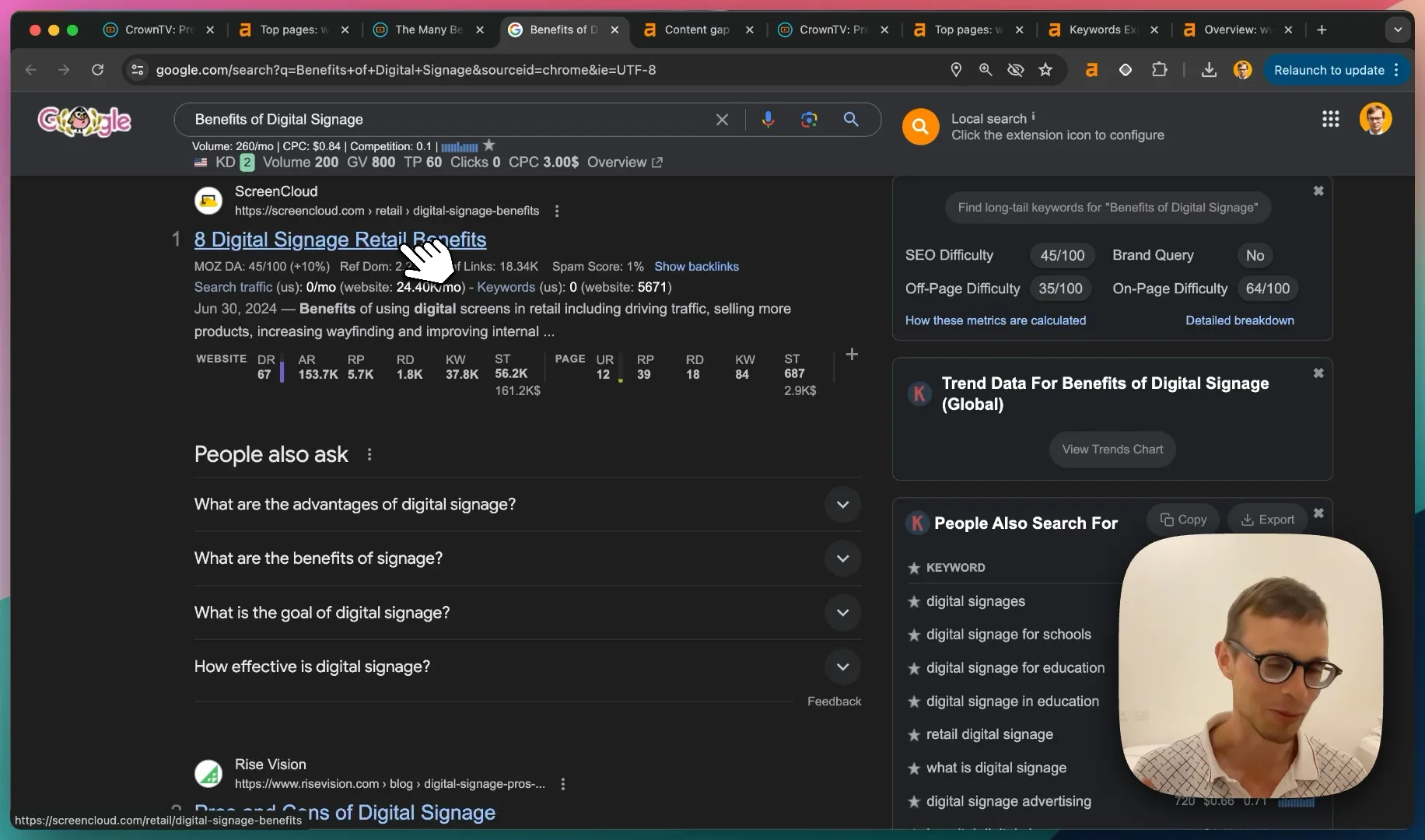Copy People Also Search For keywords
1425x840 pixels.
pyautogui.click(x=1183, y=520)
